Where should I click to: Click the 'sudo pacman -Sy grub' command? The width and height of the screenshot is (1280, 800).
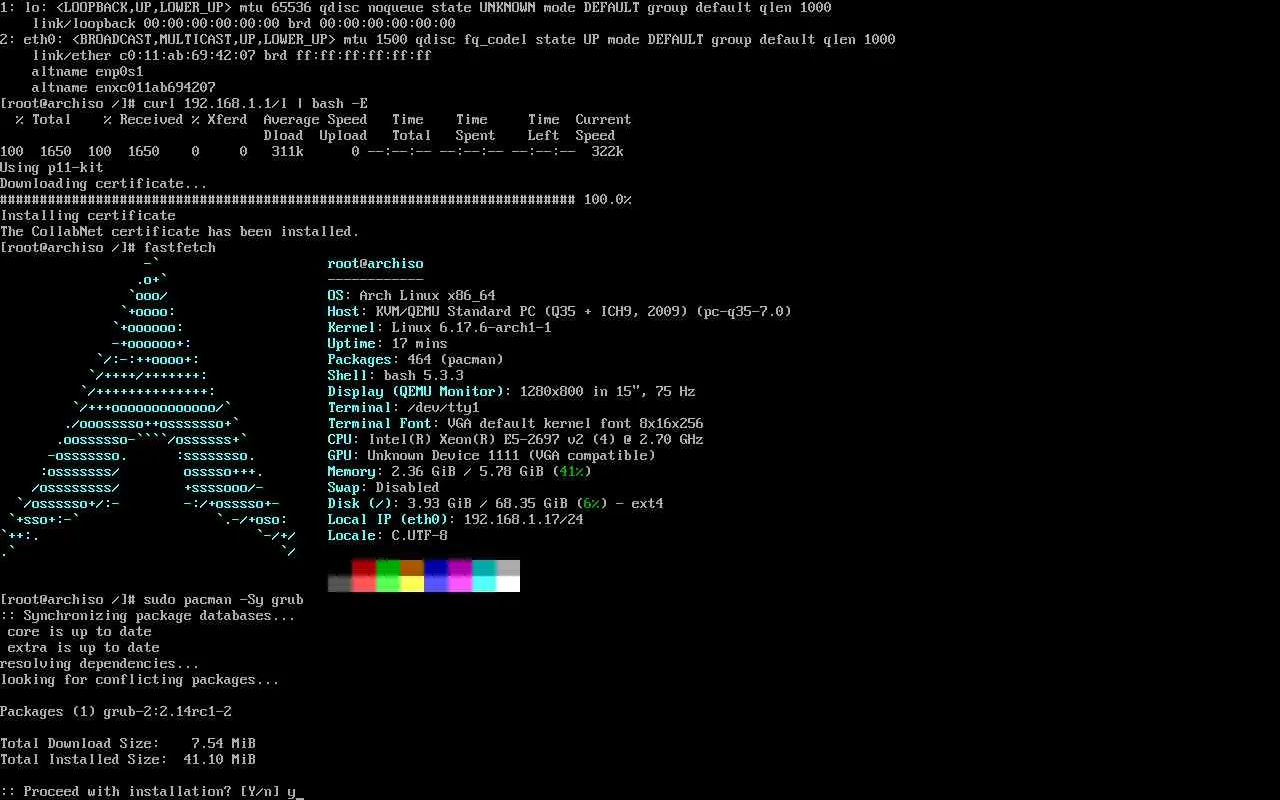point(224,600)
